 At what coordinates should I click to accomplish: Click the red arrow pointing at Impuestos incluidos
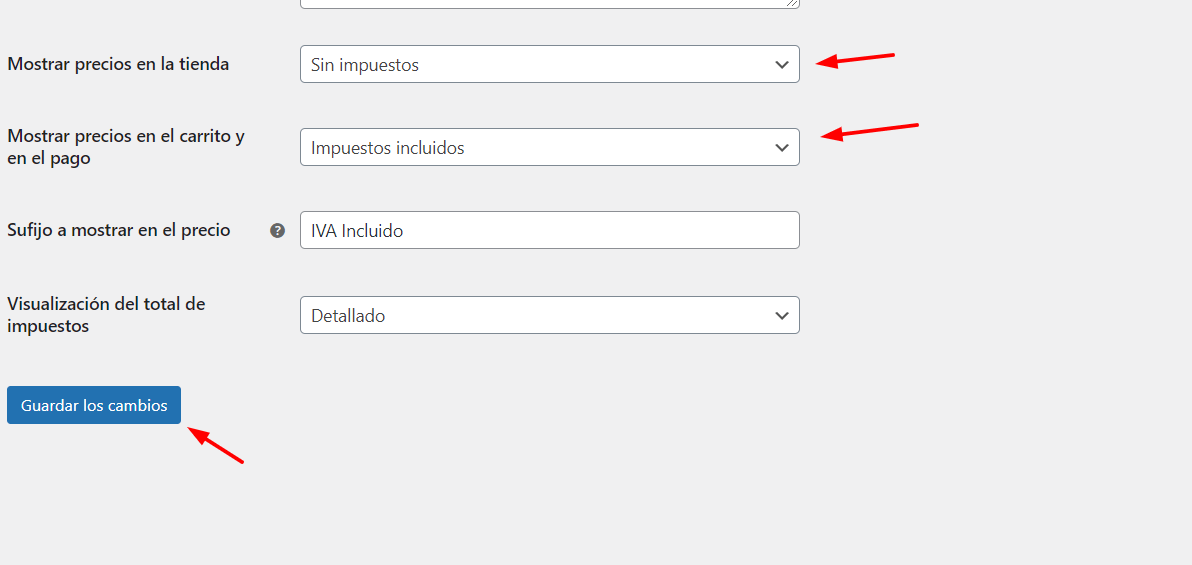(x=870, y=132)
